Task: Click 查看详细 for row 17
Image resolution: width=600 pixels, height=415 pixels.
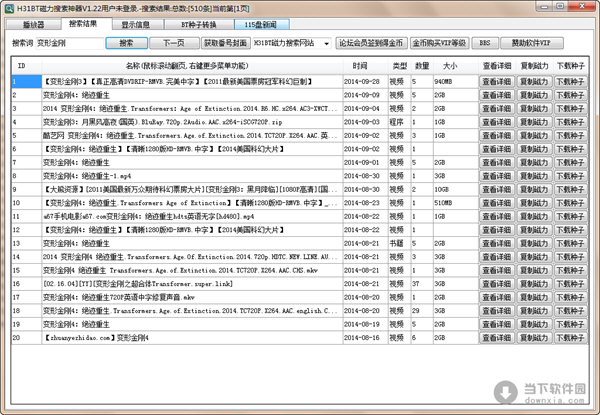Action: (x=496, y=297)
